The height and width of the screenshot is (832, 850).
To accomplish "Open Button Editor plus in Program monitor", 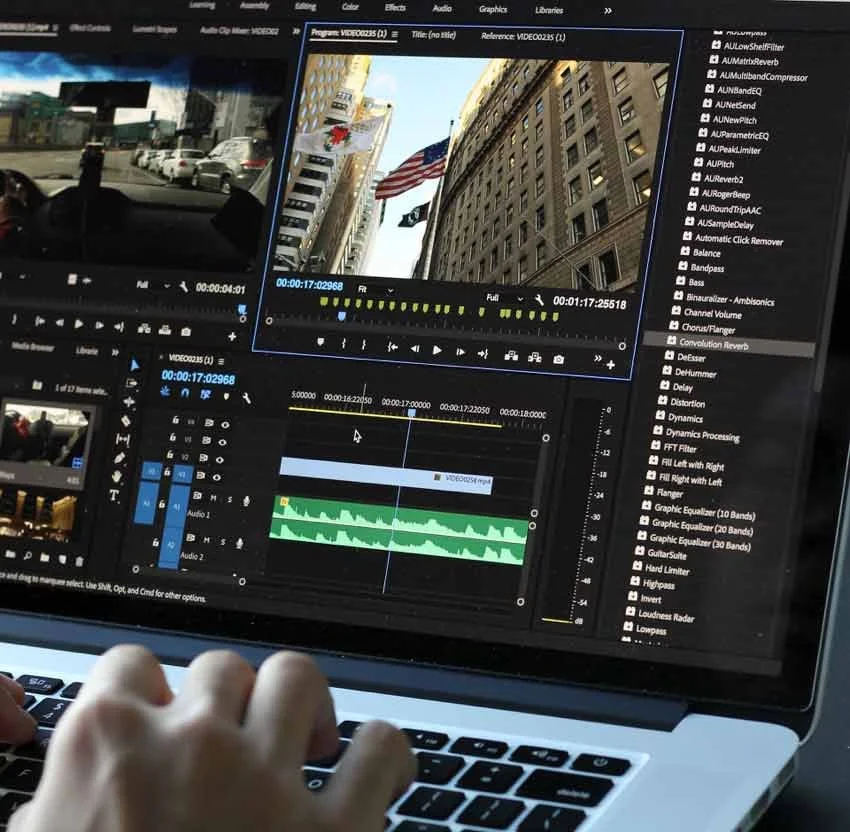I will coord(611,365).
